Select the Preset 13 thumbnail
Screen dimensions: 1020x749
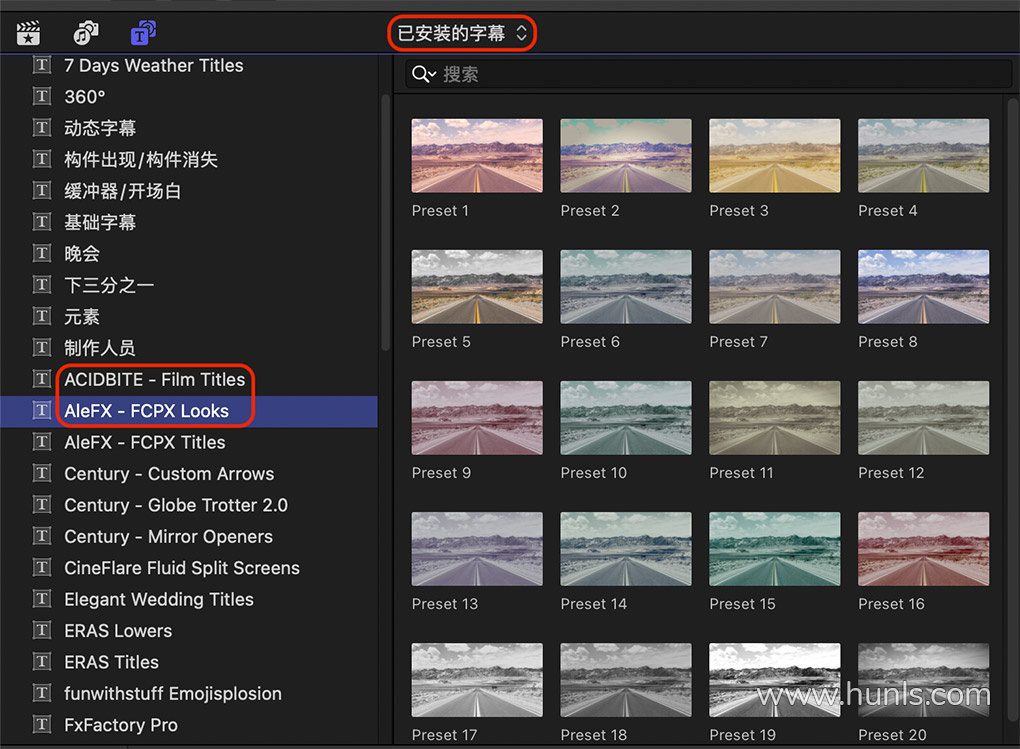[x=477, y=549]
